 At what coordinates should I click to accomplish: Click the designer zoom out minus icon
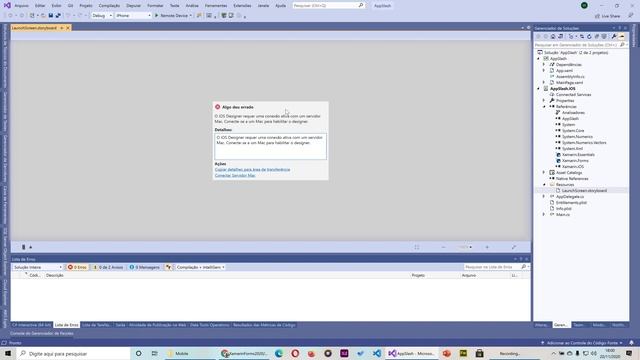click(443, 247)
